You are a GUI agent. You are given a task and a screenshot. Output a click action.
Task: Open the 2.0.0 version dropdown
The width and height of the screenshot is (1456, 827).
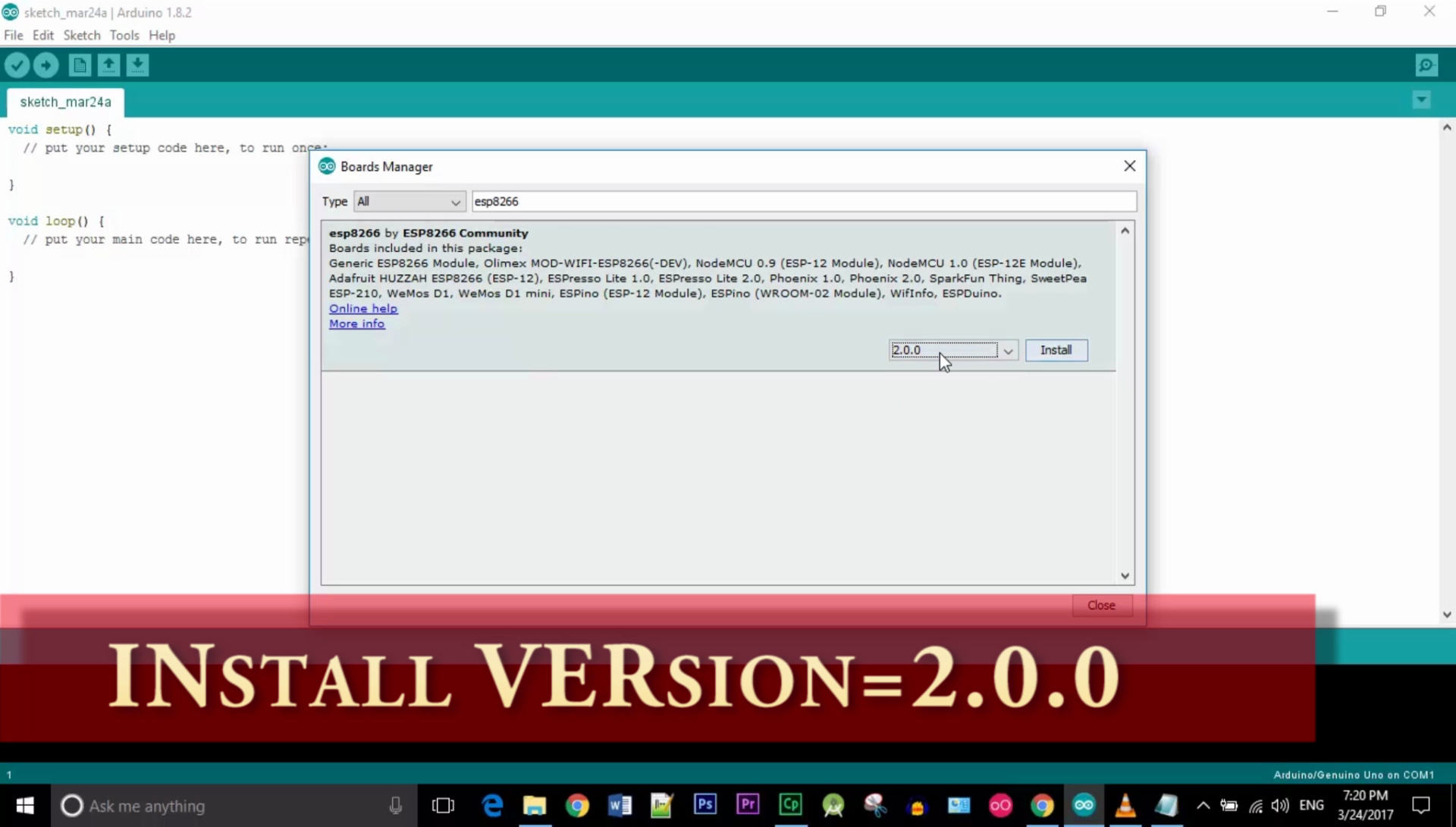(1007, 351)
